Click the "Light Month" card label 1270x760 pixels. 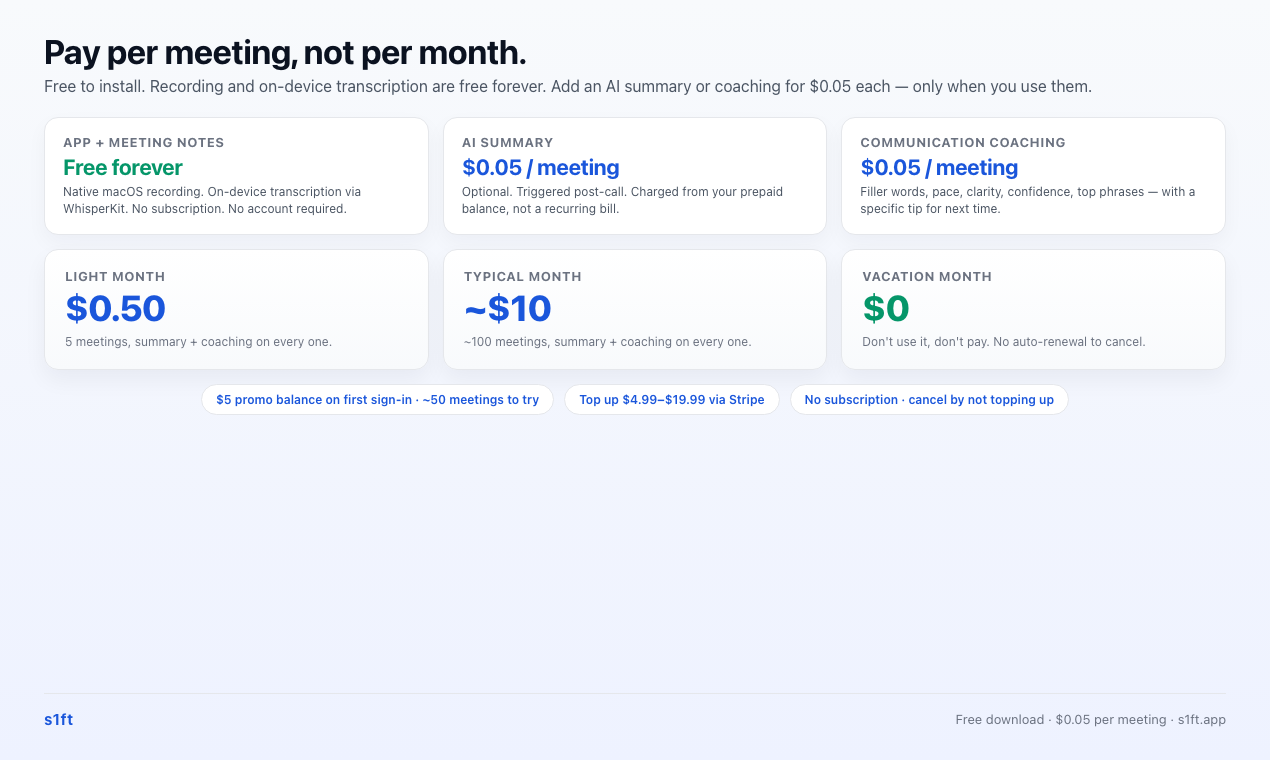point(115,277)
